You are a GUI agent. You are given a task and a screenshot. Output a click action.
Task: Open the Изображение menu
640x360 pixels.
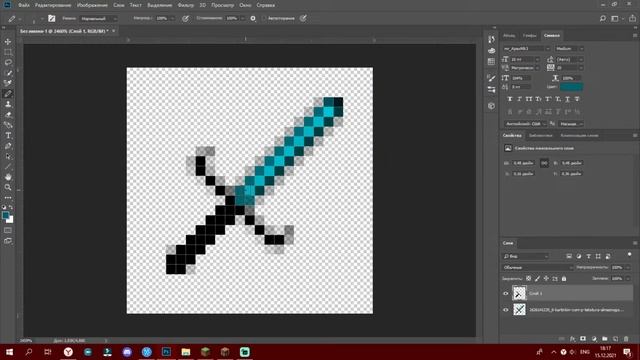coord(92,5)
